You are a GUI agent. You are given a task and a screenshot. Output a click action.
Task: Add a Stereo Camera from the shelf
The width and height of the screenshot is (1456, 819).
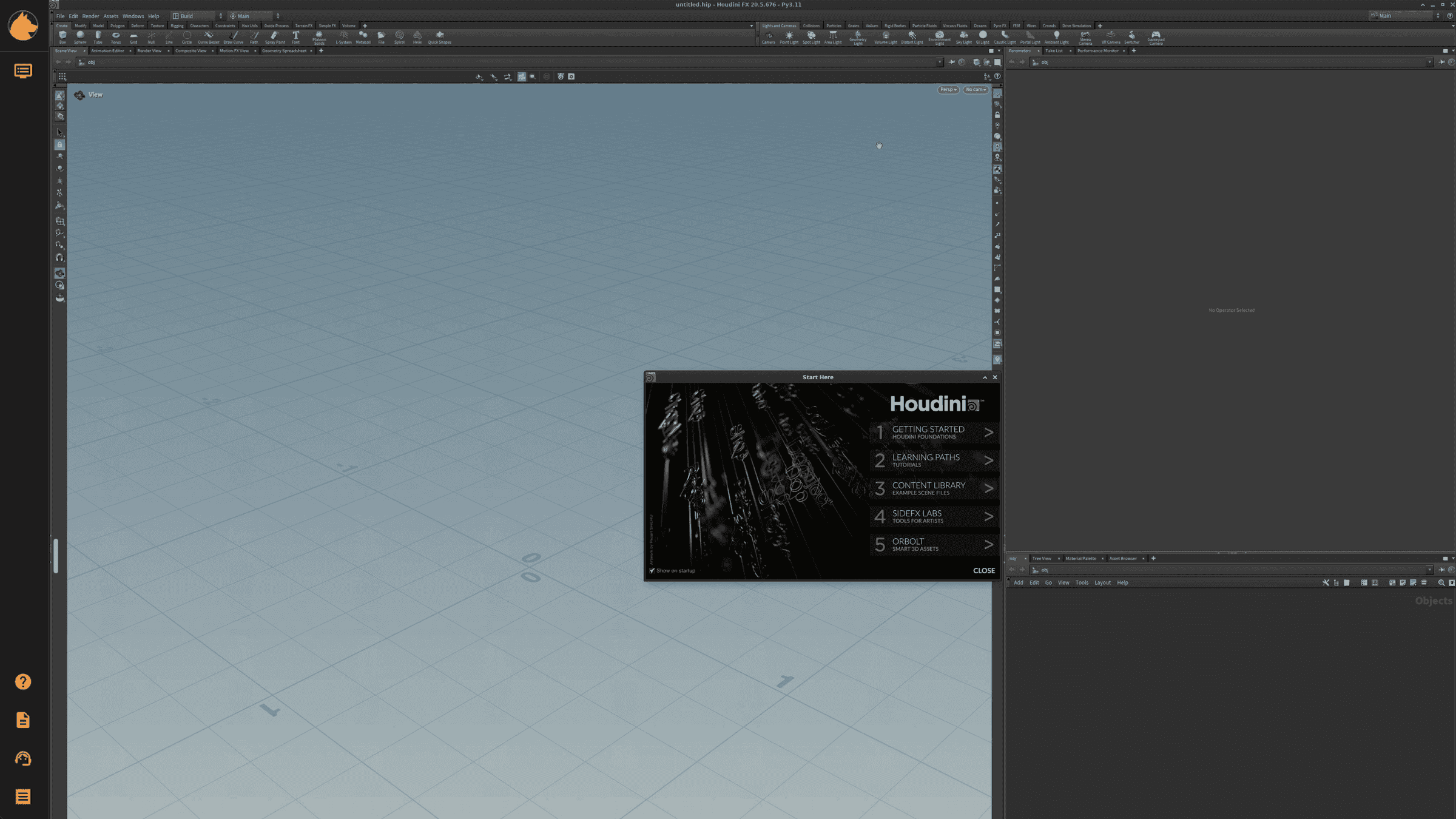coord(1085,38)
